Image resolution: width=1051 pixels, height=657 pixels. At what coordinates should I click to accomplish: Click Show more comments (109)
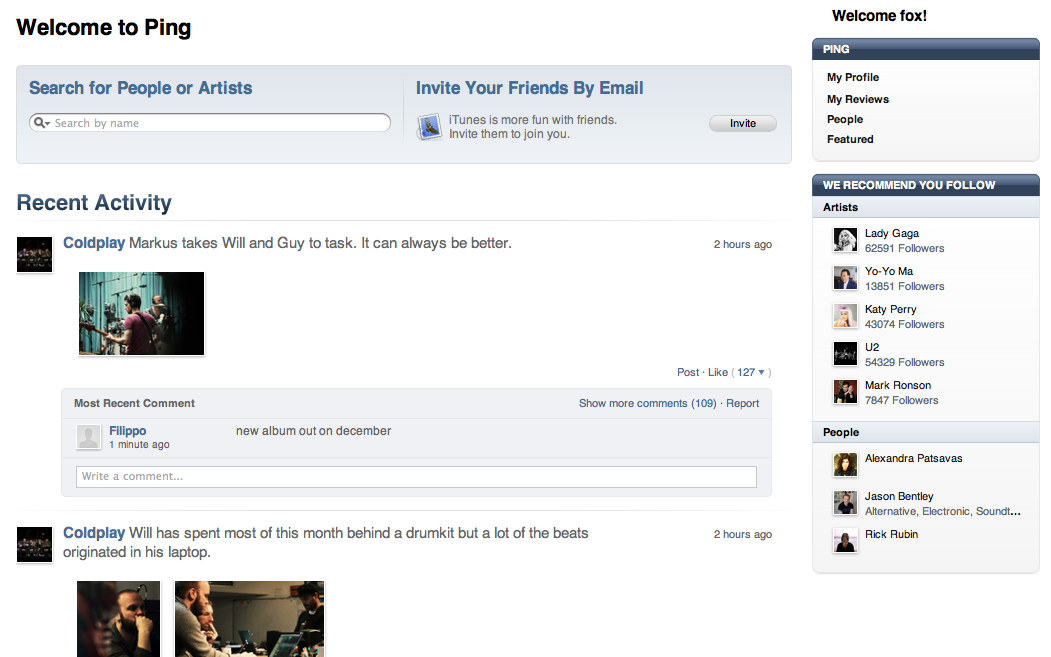(x=647, y=404)
